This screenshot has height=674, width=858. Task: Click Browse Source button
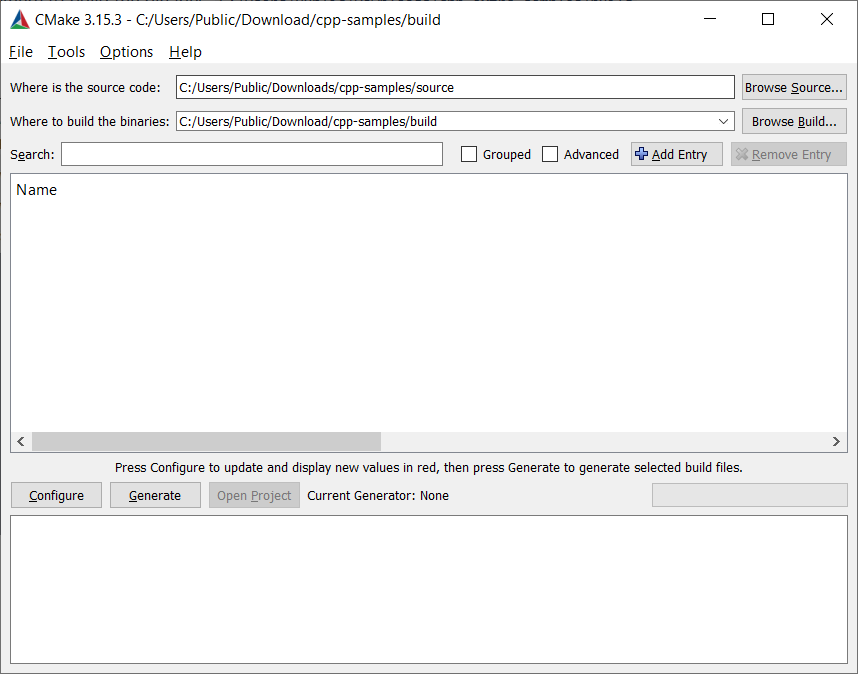coord(794,88)
